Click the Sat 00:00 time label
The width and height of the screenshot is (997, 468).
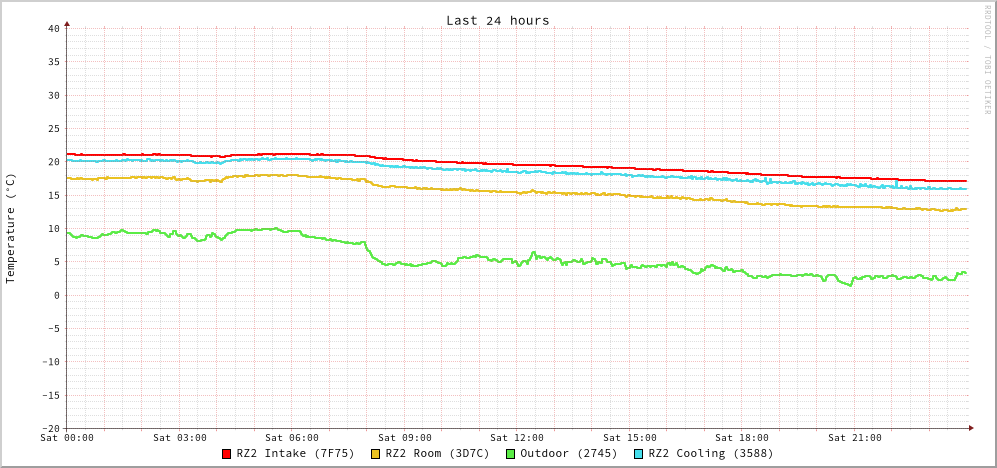[67, 438]
